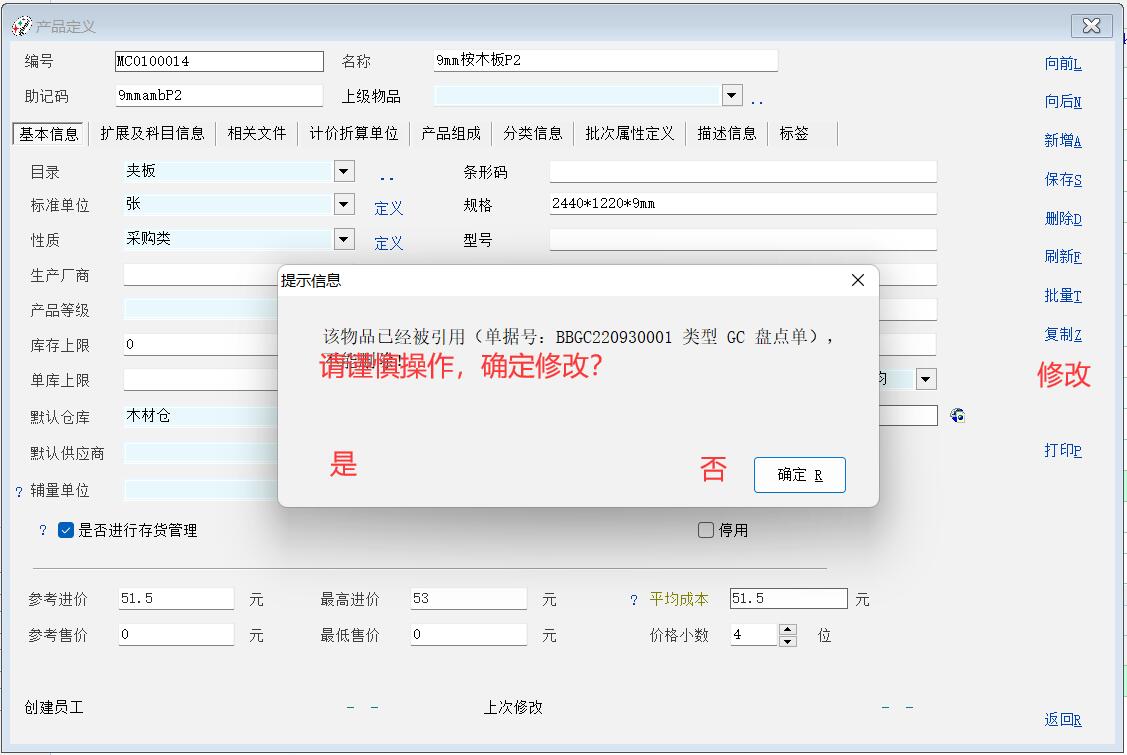Expand the 性质 dropdown showing 采购类
This screenshot has width=1127, height=755.
pos(344,239)
